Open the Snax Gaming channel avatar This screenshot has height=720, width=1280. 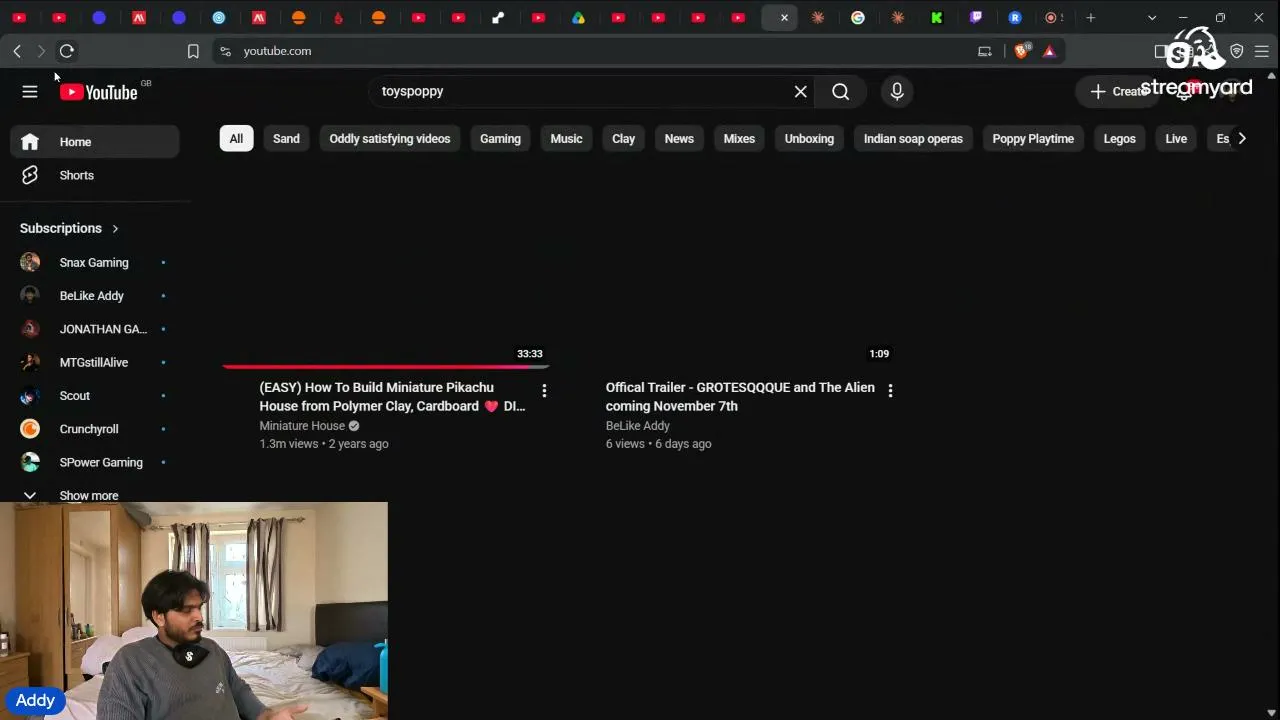(x=30, y=263)
